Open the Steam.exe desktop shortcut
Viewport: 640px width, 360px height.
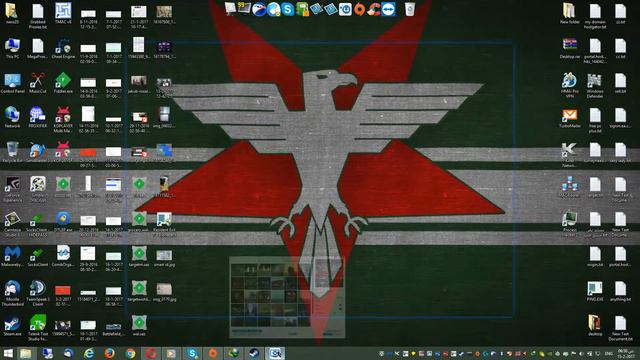point(12,326)
